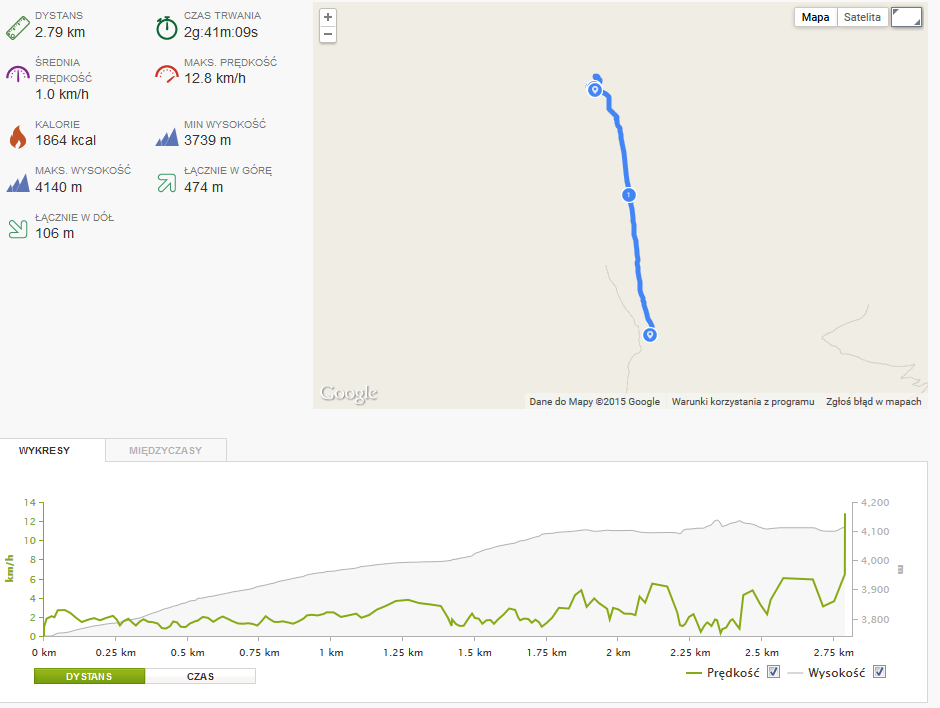Click the purple average speed gauge icon
Screen dimensions: 940x708
(x=18, y=74)
